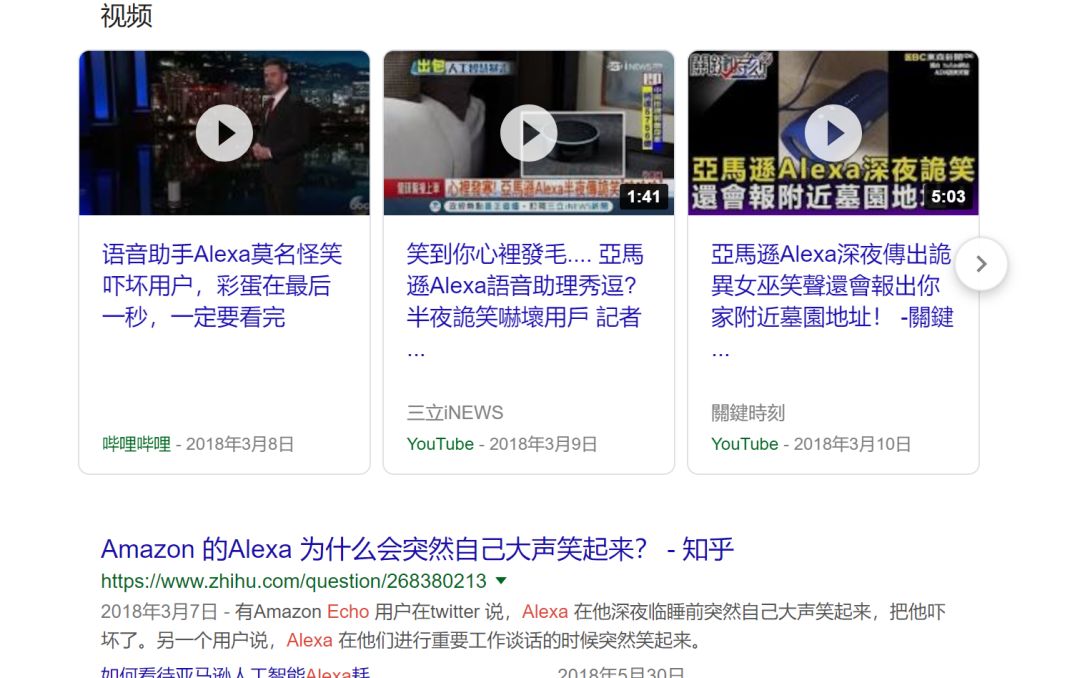Open the Zhihu result about Alexa laughing
1080x678 pixels.
[x=417, y=549]
